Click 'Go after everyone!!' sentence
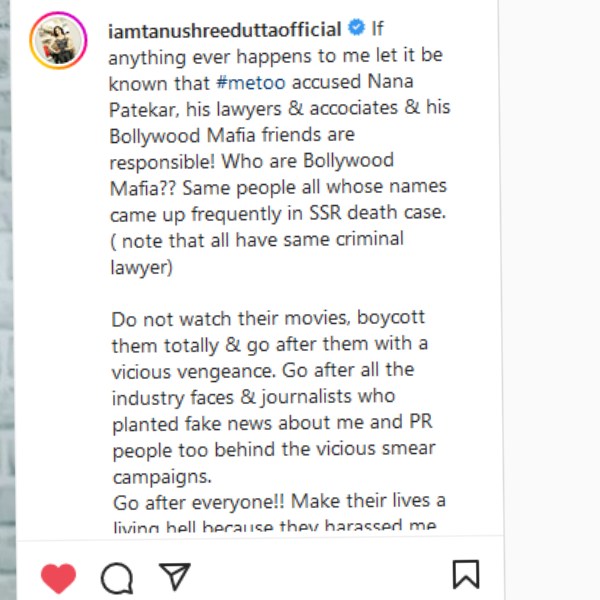 click(199, 502)
